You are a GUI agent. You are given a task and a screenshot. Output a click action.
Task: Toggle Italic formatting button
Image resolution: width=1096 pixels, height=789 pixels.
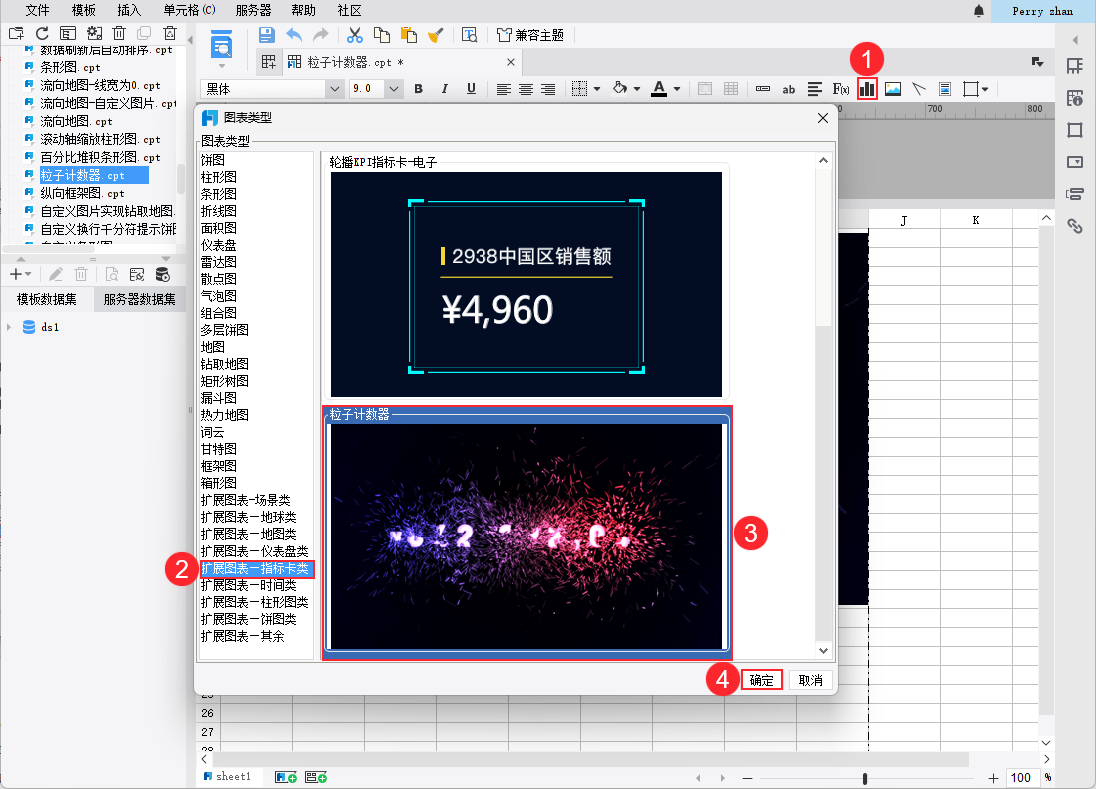[445, 89]
